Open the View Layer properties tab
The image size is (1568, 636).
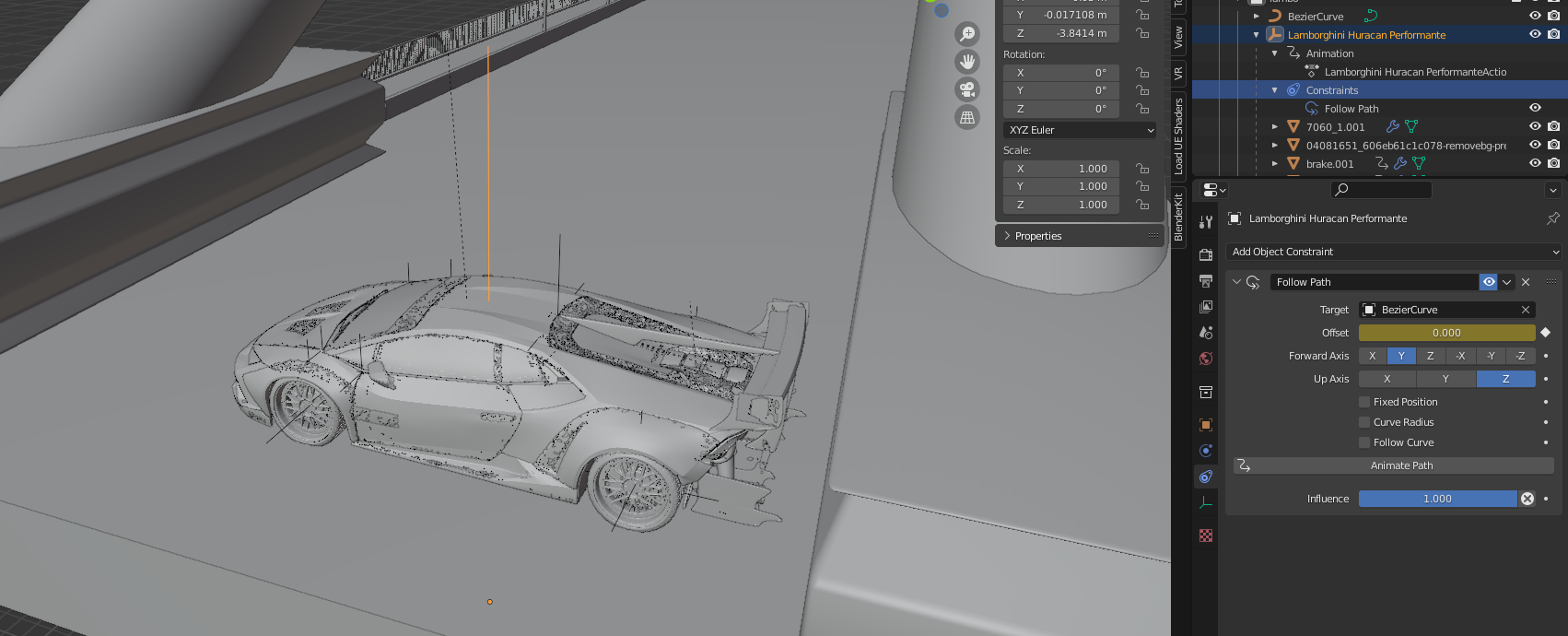(x=1206, y=307)
